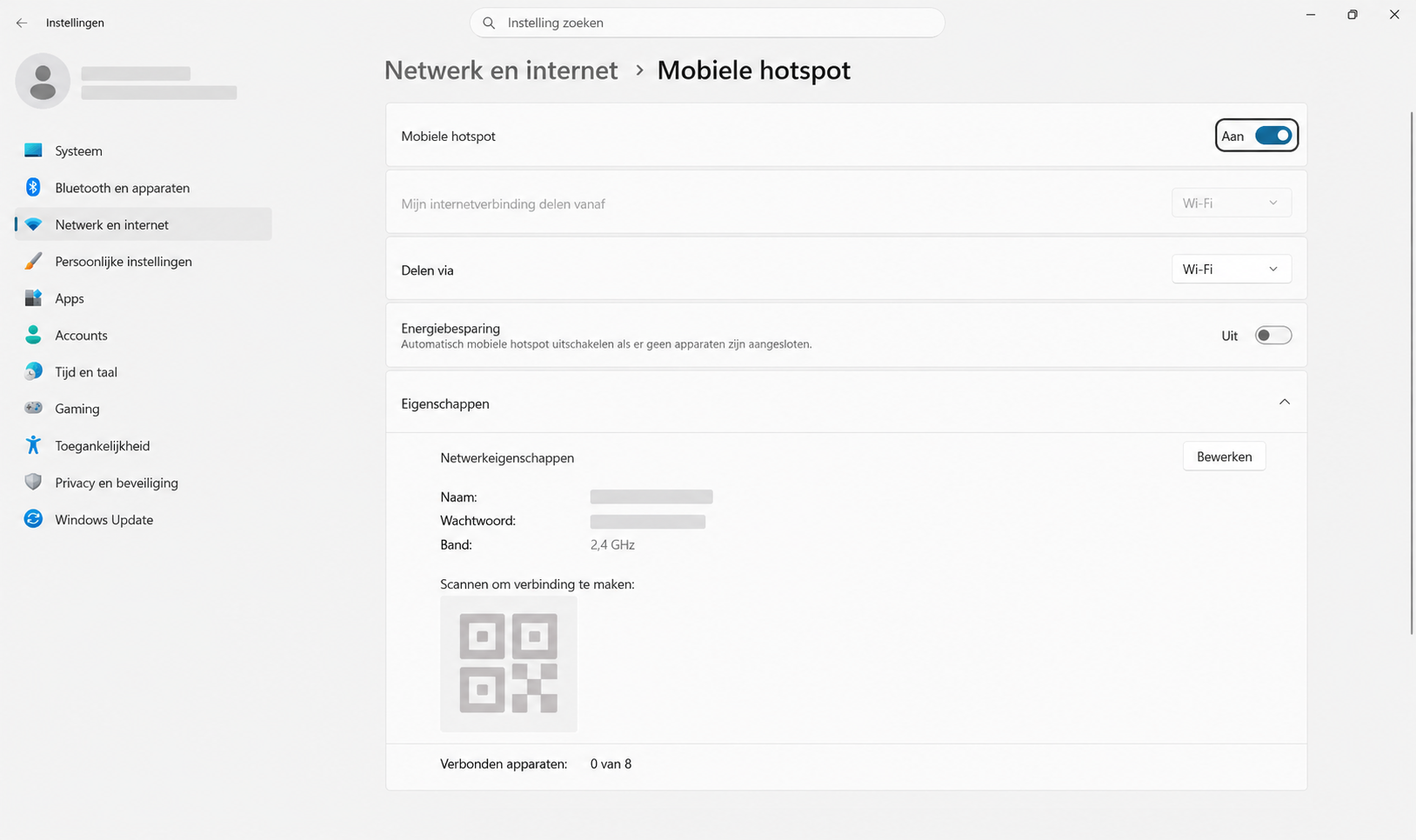Open the Delen via Wi-Fi dropdown
This screenshot has width=1416, height=840.
1231,270
